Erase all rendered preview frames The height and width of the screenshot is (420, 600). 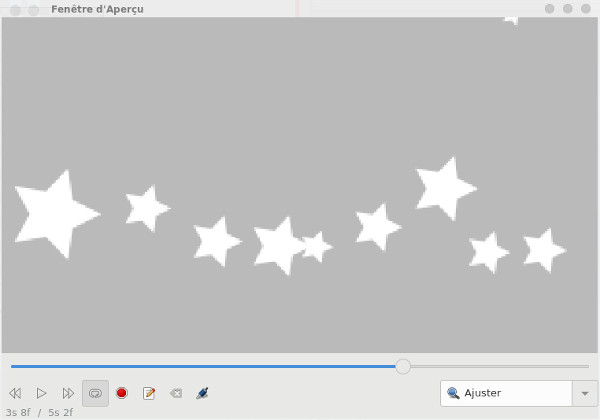pyautogui.click(x=176, y=393)
